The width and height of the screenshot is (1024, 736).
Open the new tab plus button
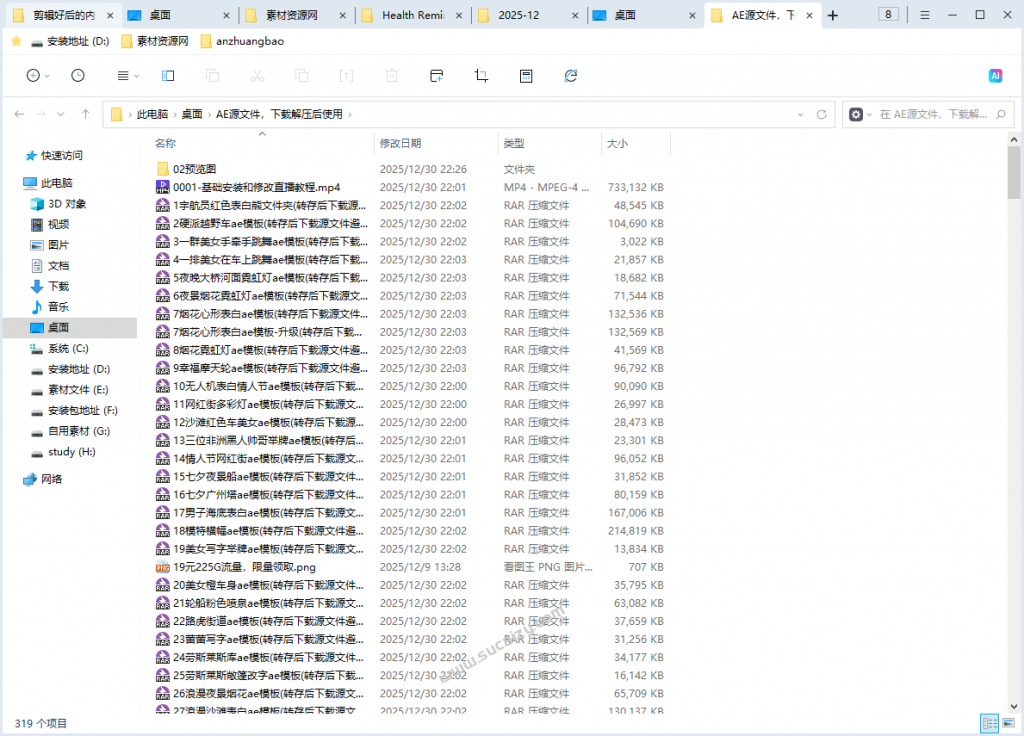[x=833, y=15]
